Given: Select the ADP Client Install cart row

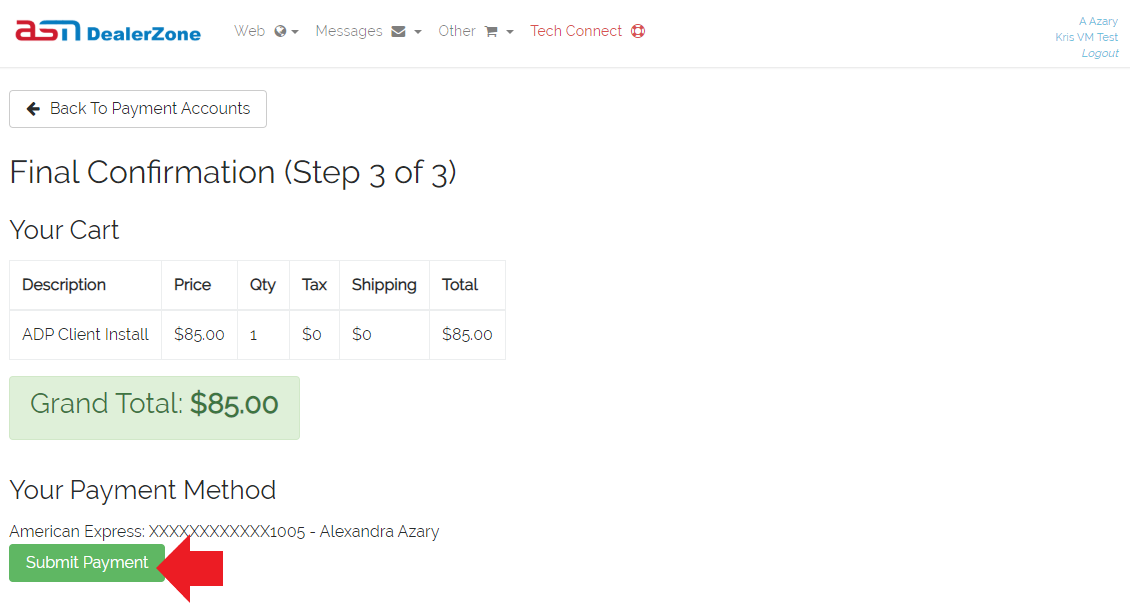Looking at the screenshot, I should coord(257,334).
